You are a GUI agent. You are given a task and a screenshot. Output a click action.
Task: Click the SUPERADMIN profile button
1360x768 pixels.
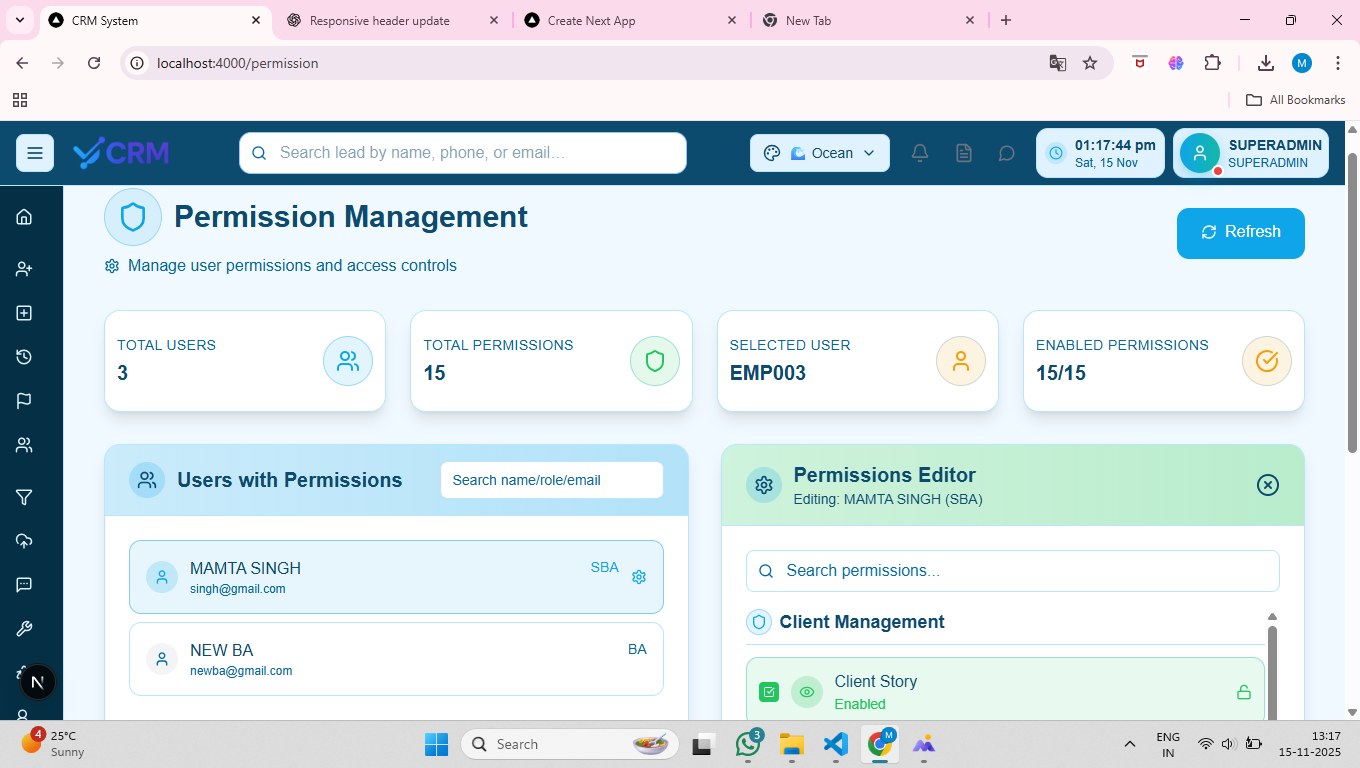click(1250, 152)
